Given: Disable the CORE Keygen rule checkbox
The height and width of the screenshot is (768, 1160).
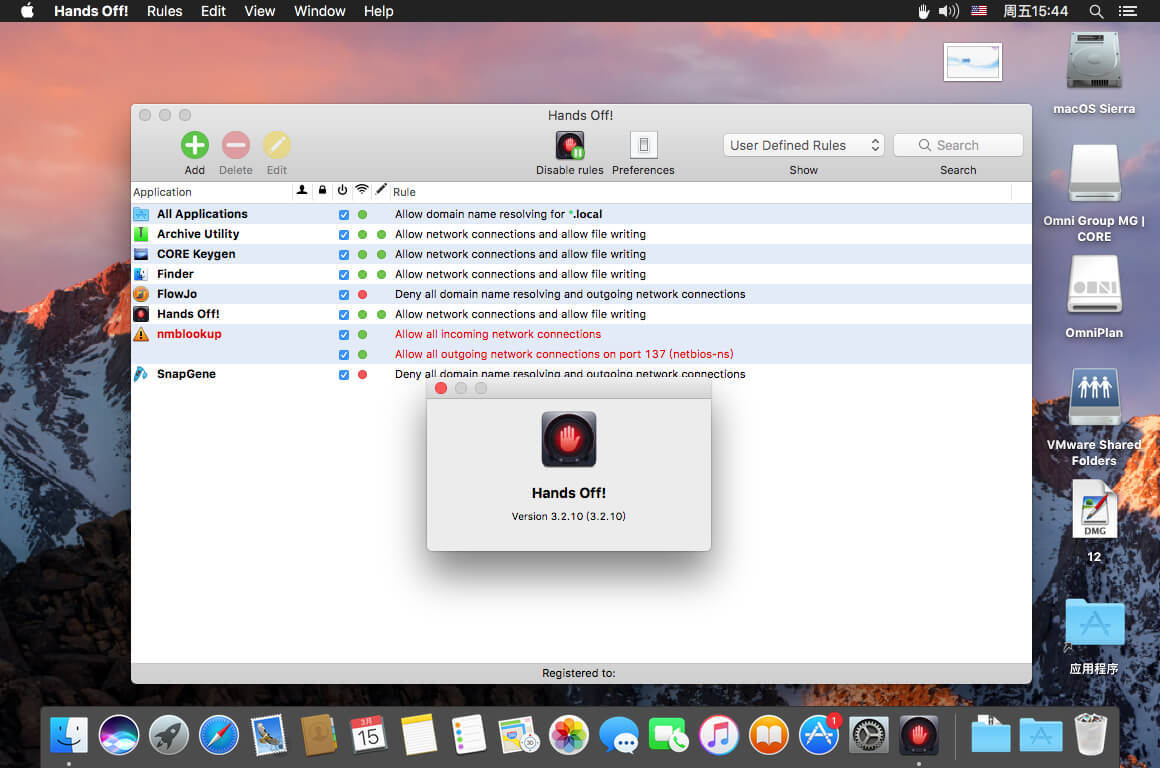Looking at the screenshot, I should (344, 254).
